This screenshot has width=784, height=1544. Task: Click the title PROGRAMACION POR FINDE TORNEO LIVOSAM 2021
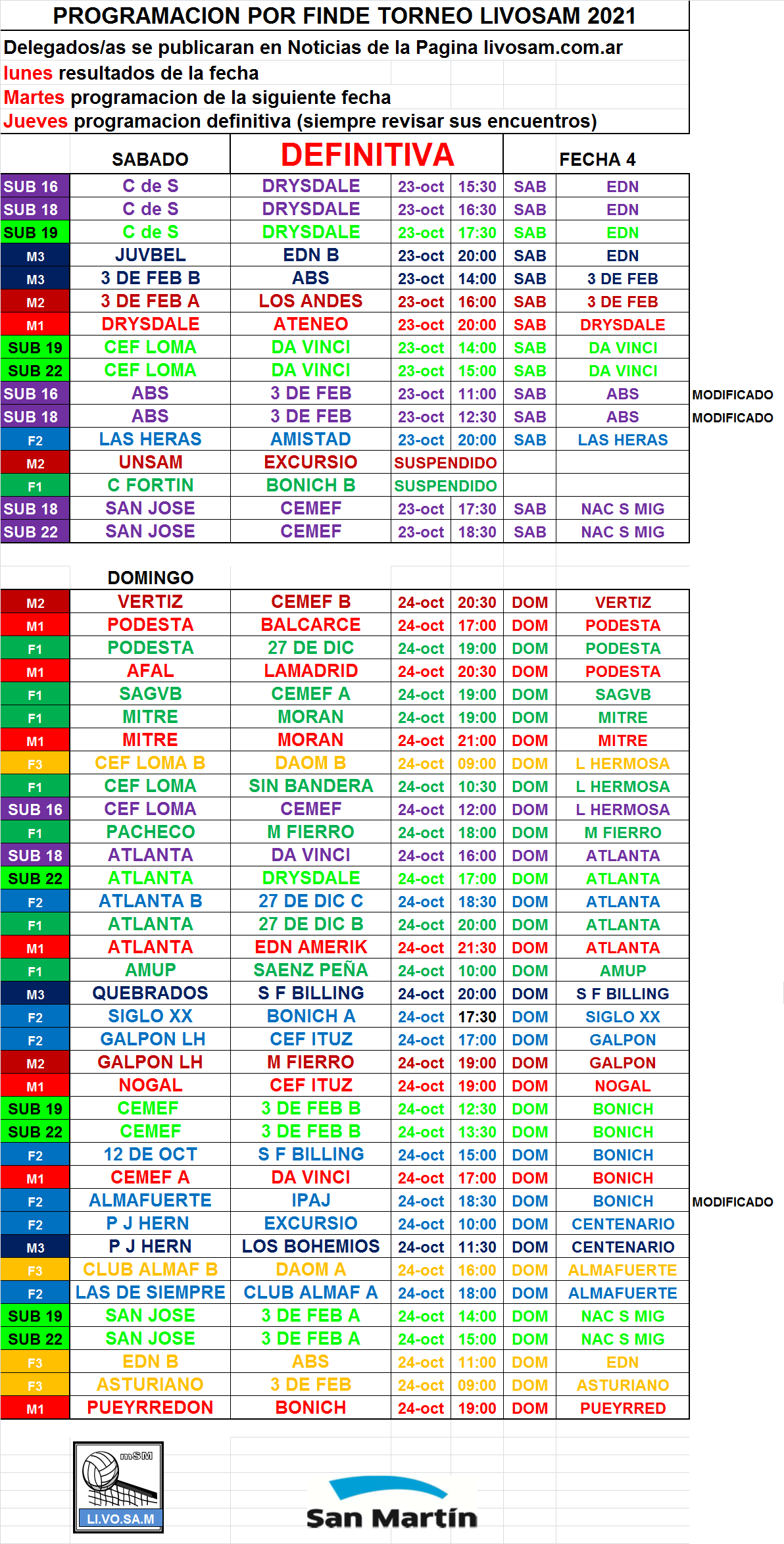point(344,16)
